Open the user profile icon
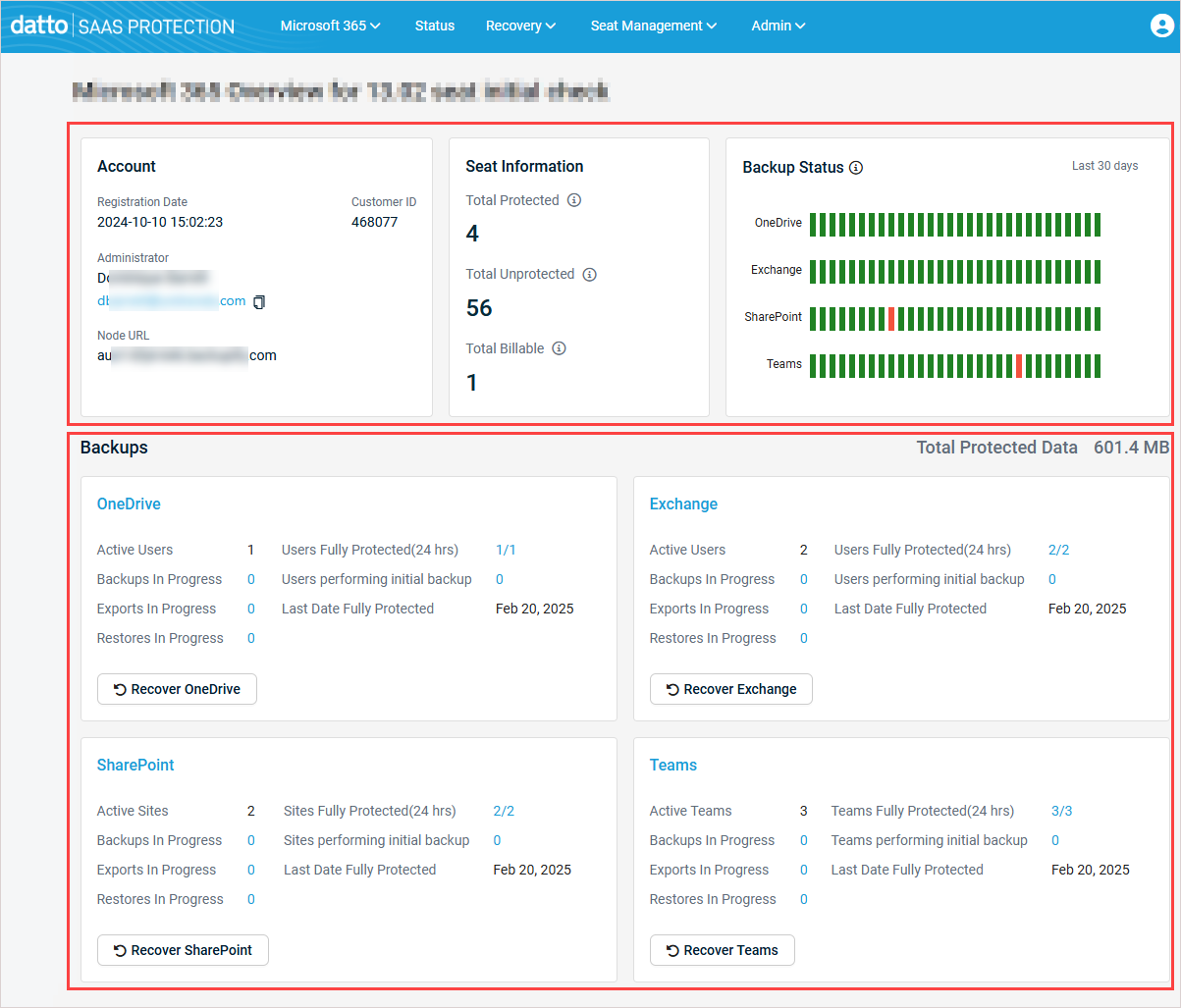The image size is (1181, 1008). (x=1161, y=26)
